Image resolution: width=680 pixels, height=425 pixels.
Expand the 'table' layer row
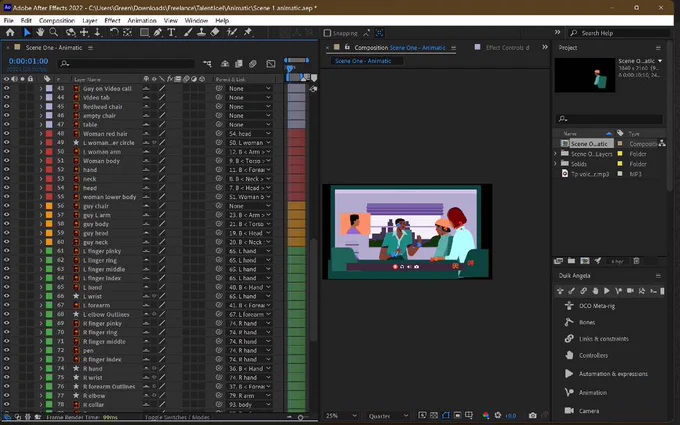pos(41,124)
